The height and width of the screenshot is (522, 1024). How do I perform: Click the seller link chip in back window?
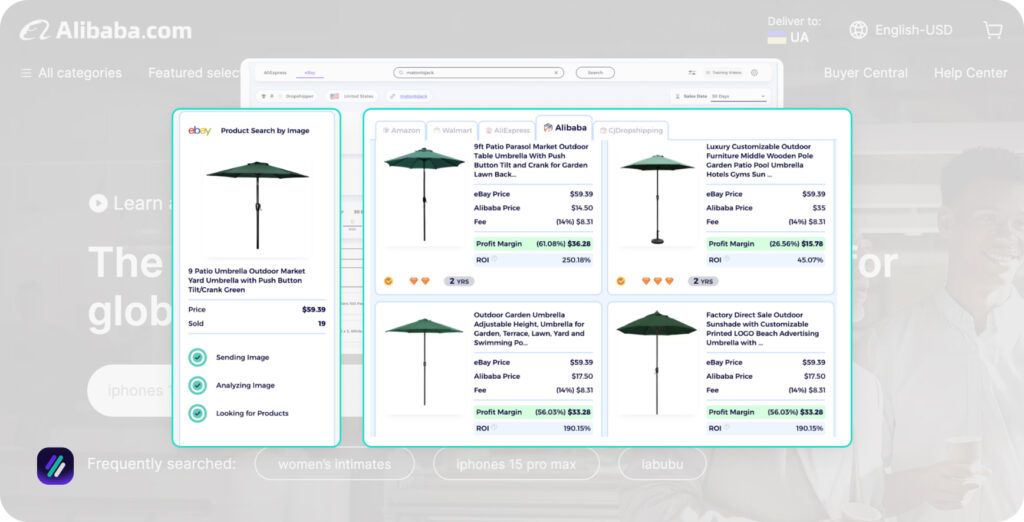coord(409,96)
